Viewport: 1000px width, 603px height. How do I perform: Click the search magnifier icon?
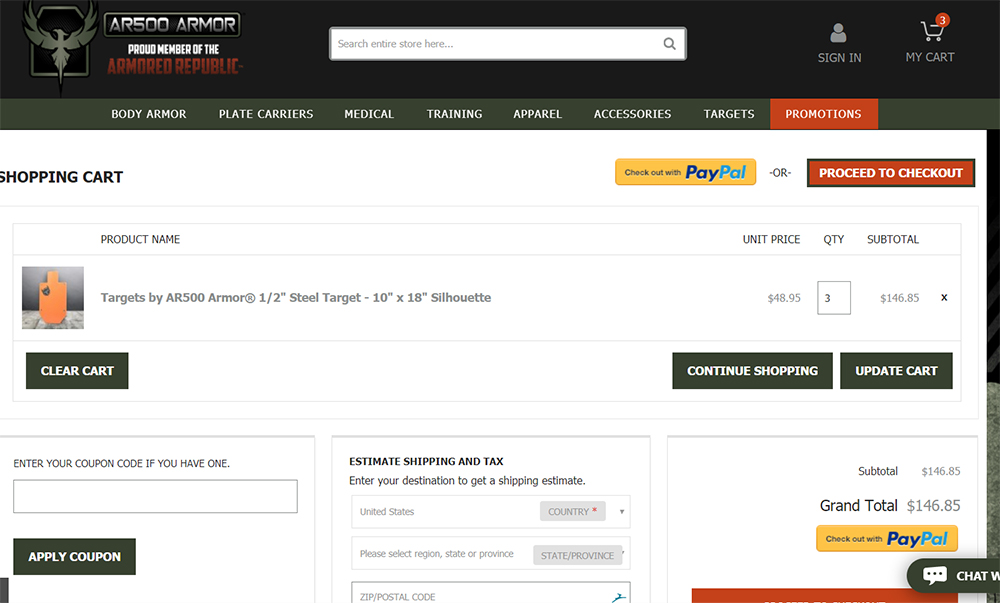pyautogui.click(x=669, y=43)
